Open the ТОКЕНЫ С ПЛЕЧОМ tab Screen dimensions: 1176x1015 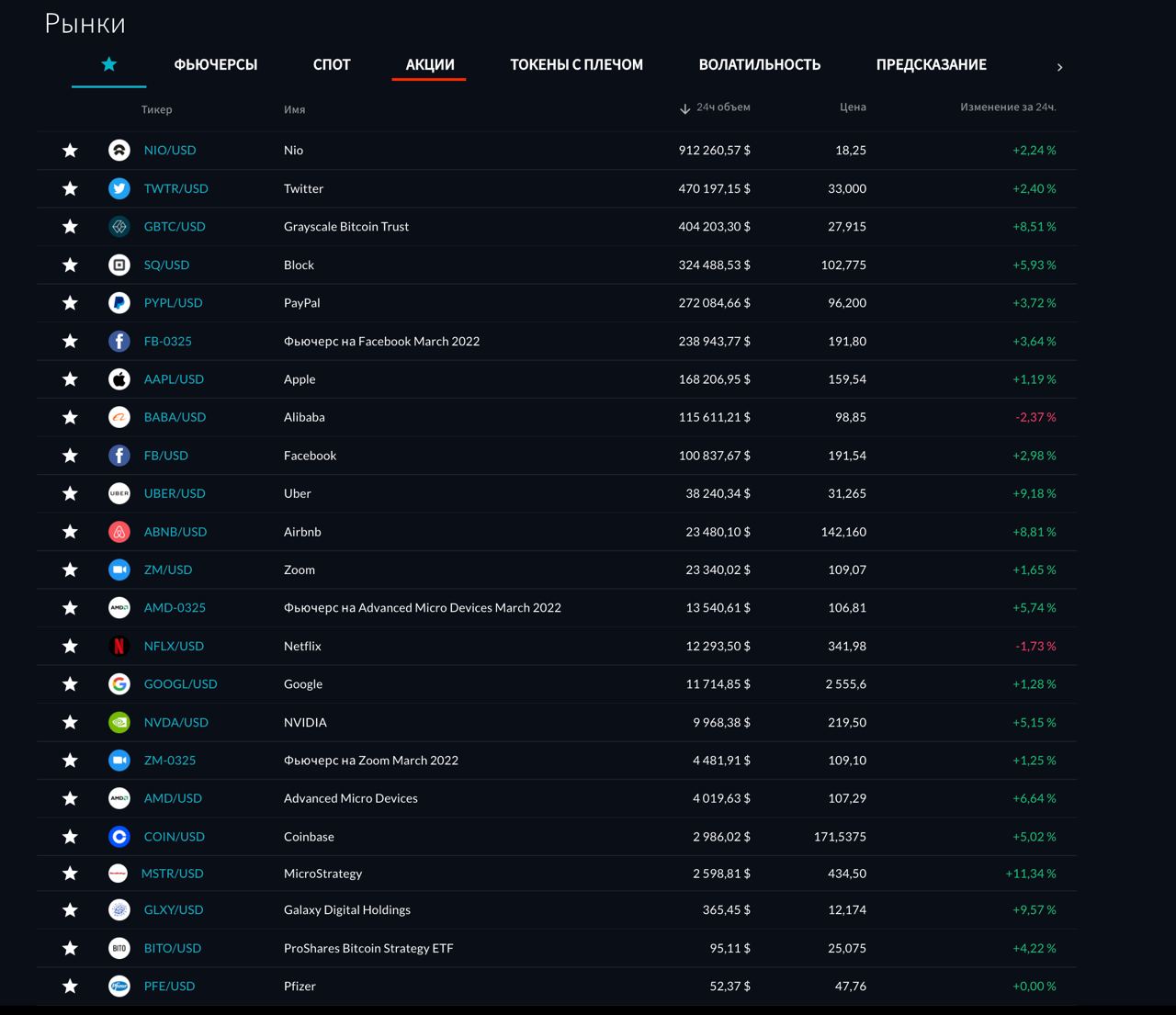pyautogui.click(x=576, y=64)
